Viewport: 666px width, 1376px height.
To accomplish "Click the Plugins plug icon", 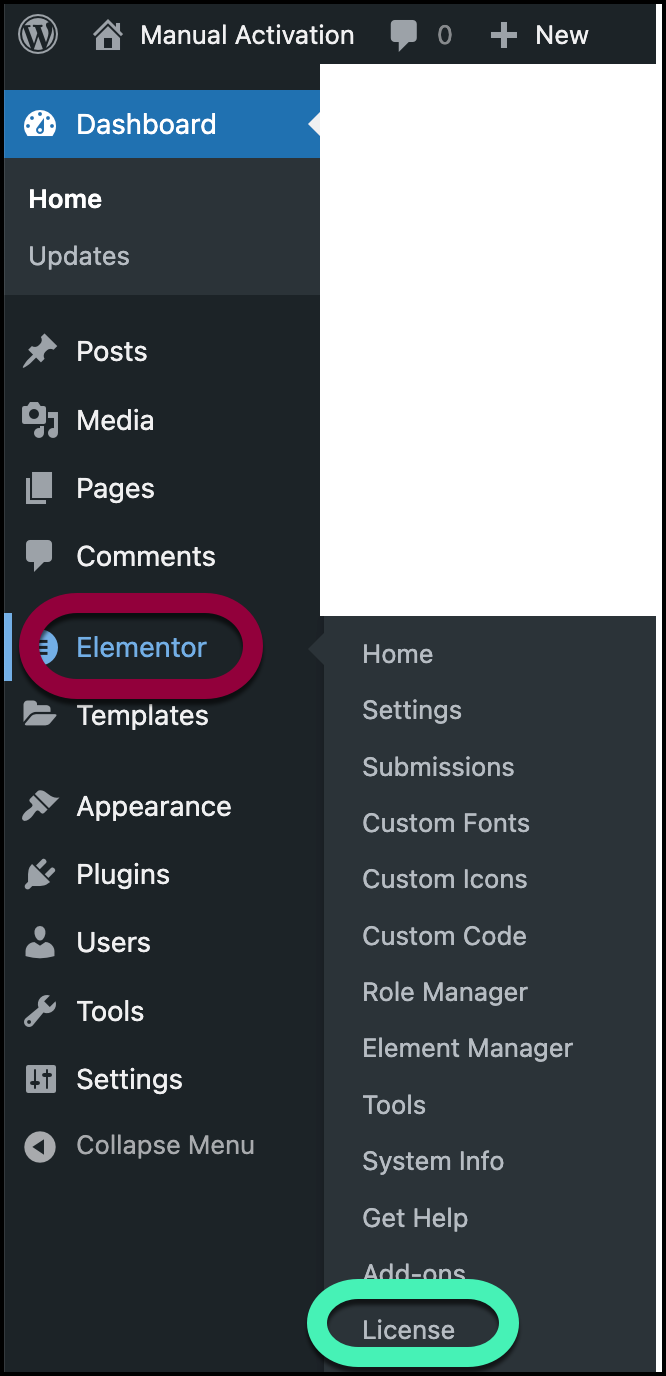I will [40, 874].
